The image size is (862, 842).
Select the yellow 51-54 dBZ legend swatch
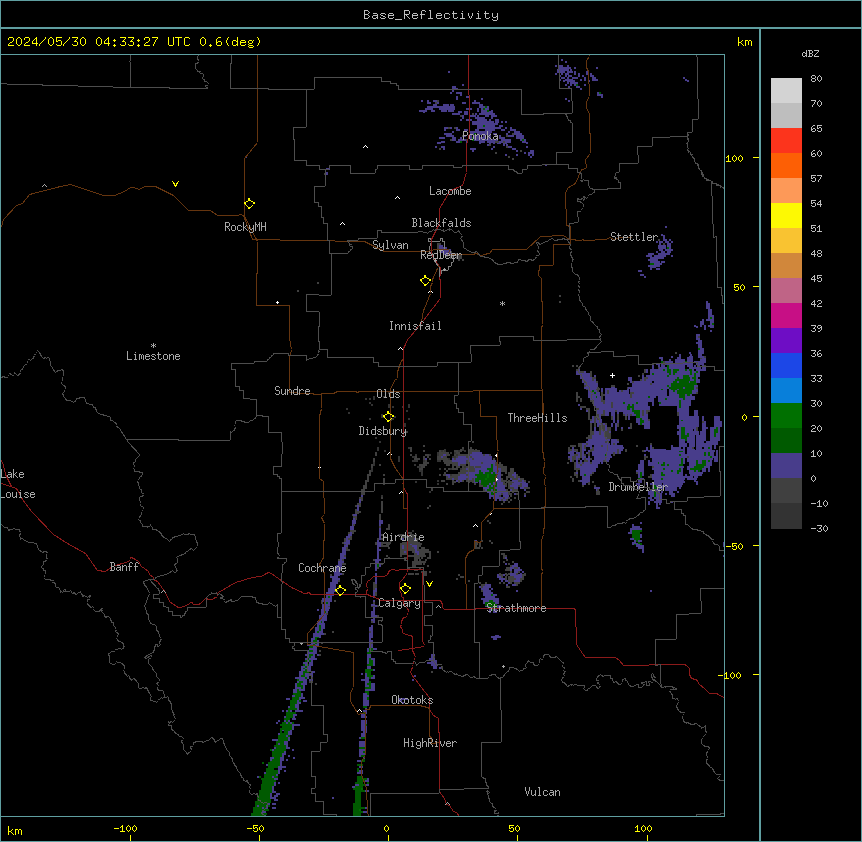pos(786,215)
